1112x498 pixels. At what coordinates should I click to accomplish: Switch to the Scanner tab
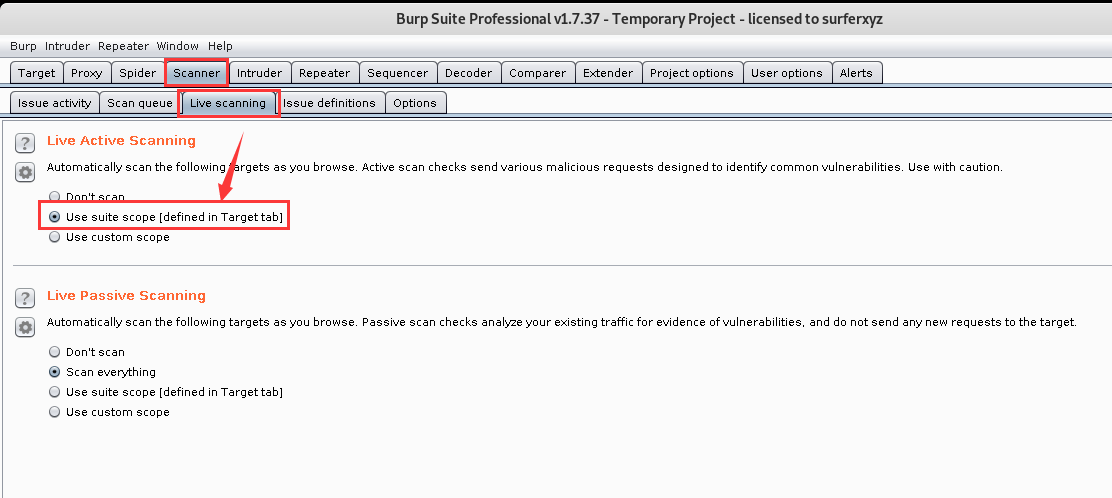196,73
